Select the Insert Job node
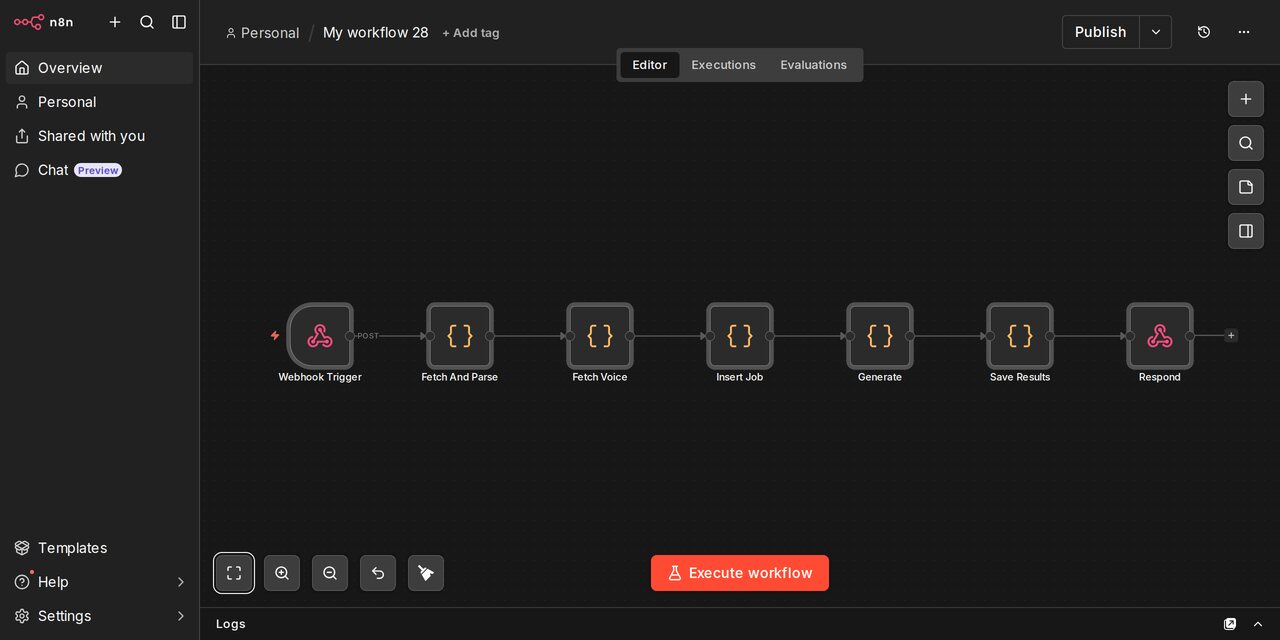This screenshot has width=1280, height=640. pos(740,336)
